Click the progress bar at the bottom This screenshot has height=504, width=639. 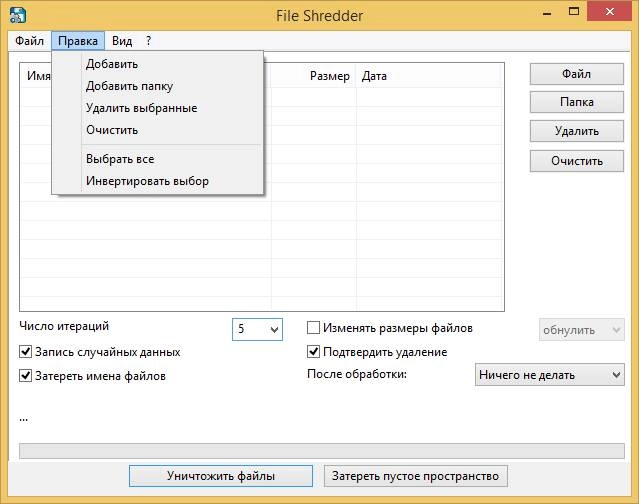coord(322,451)
